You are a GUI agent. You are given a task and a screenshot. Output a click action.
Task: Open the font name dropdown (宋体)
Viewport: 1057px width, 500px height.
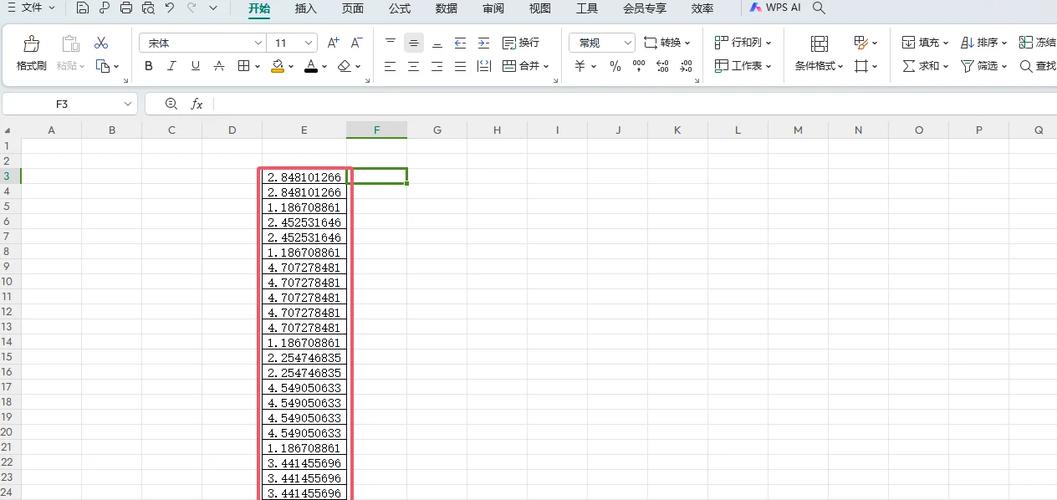[258, 43]
